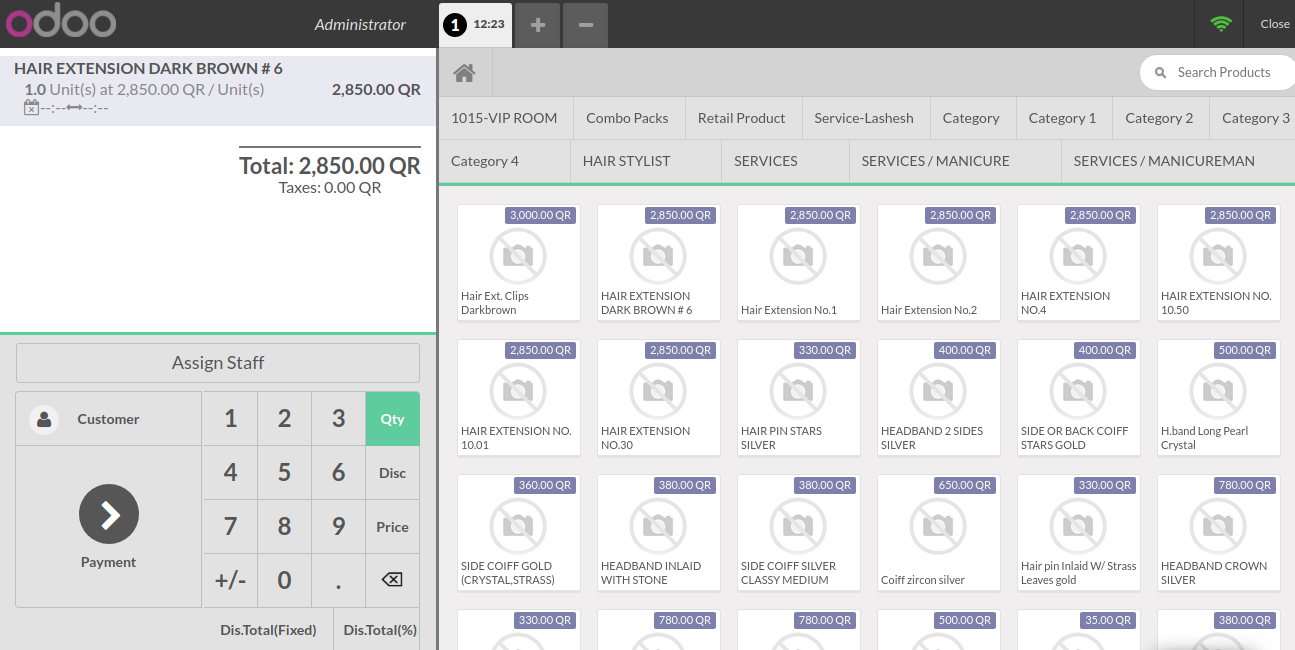Image resolution: width=1295 pixels, height=650 pixels.
Task: Click numpad key 5
Action: [285, 473]
